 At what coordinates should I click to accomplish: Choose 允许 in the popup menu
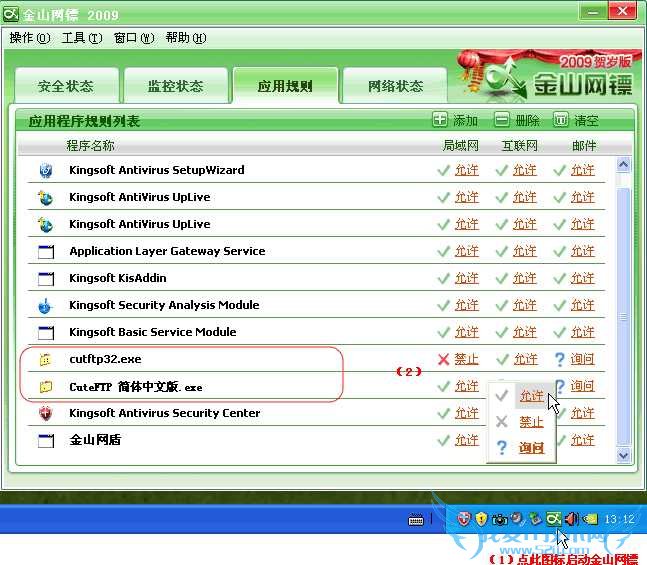point(531,396)
